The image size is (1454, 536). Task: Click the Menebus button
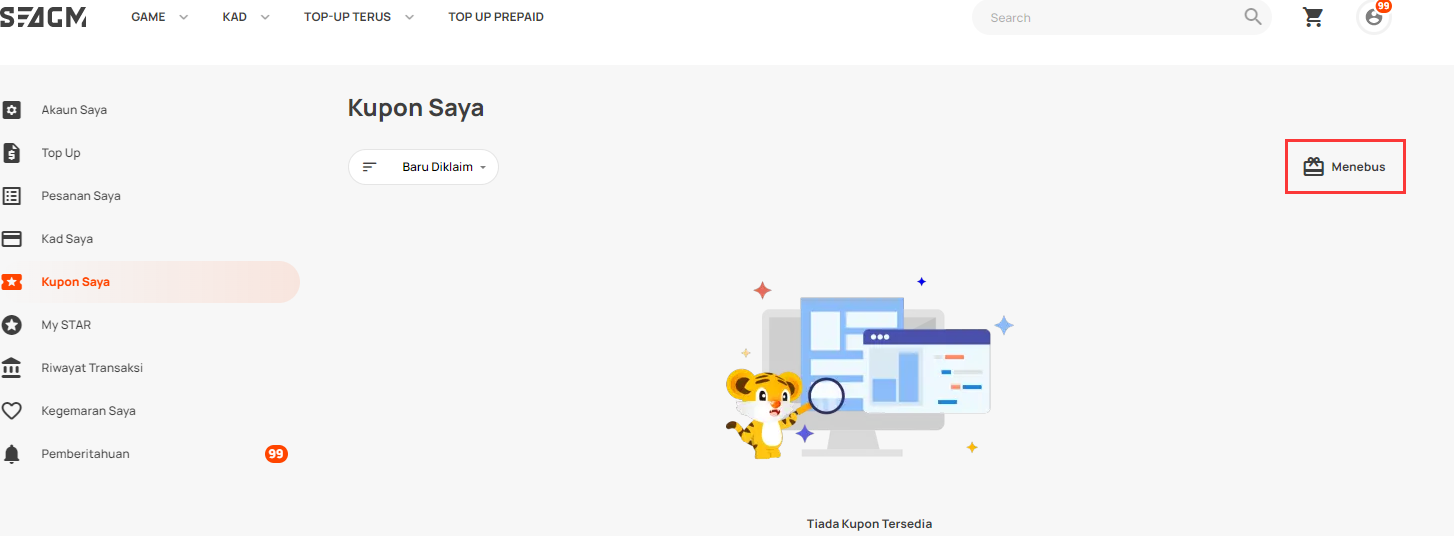[1345, 167]
